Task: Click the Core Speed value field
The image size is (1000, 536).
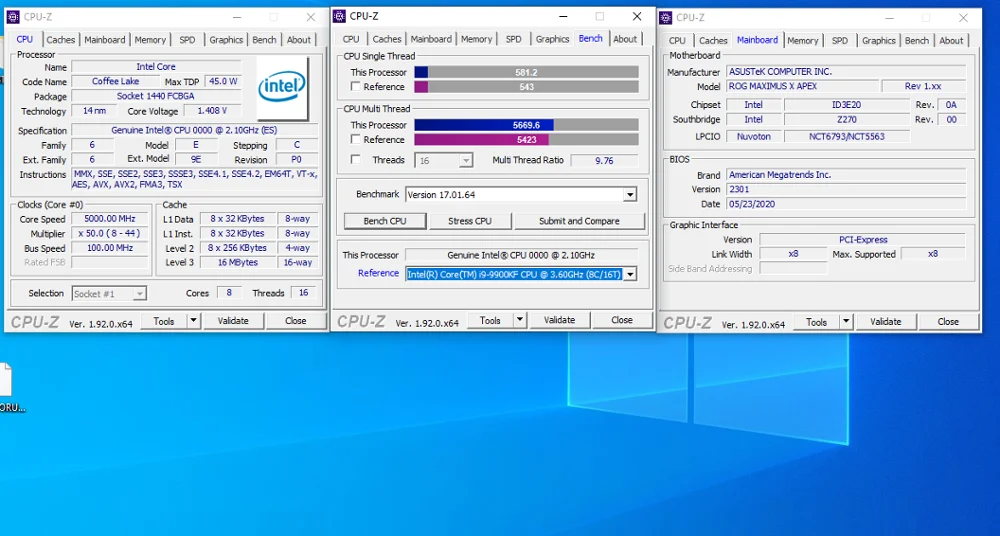Action: (x=110, y=218)
